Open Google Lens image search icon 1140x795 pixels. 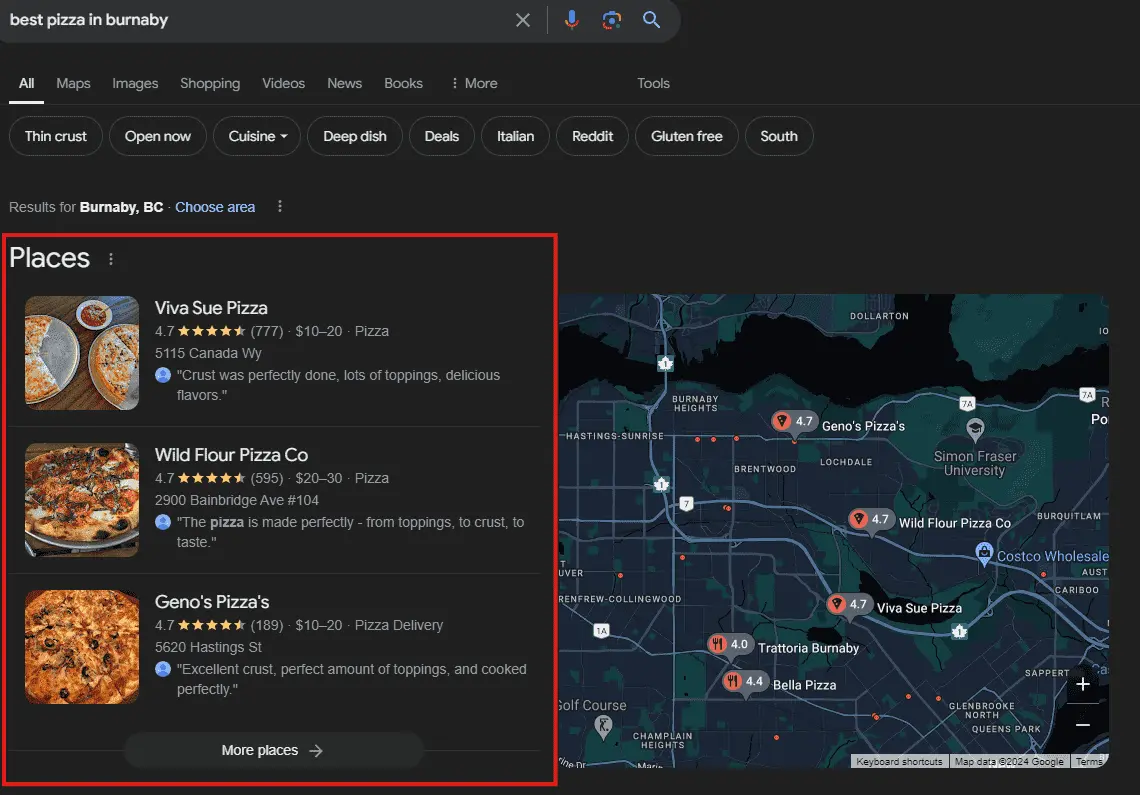point(611,20)
